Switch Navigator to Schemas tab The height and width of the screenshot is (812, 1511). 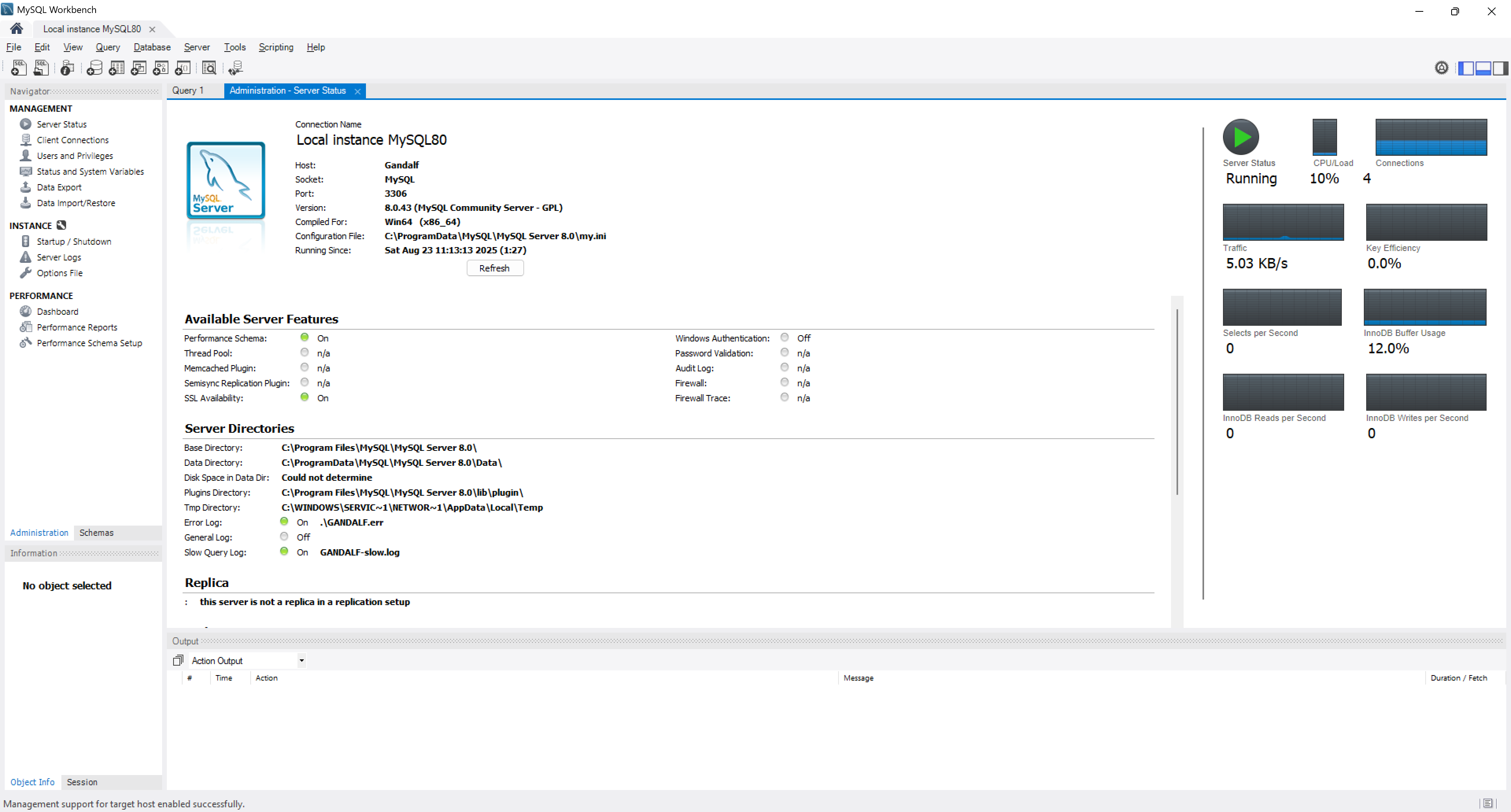[96, 533]
